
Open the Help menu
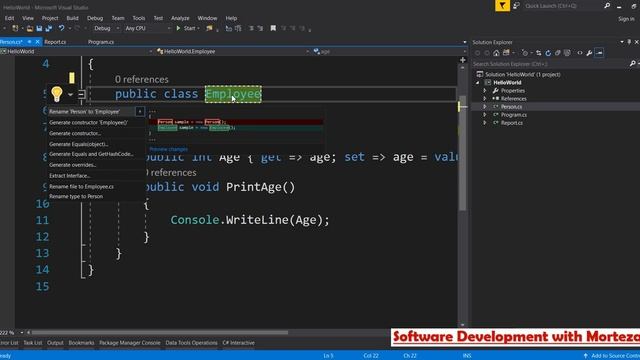pyautogui.click(x=231, y=18)
